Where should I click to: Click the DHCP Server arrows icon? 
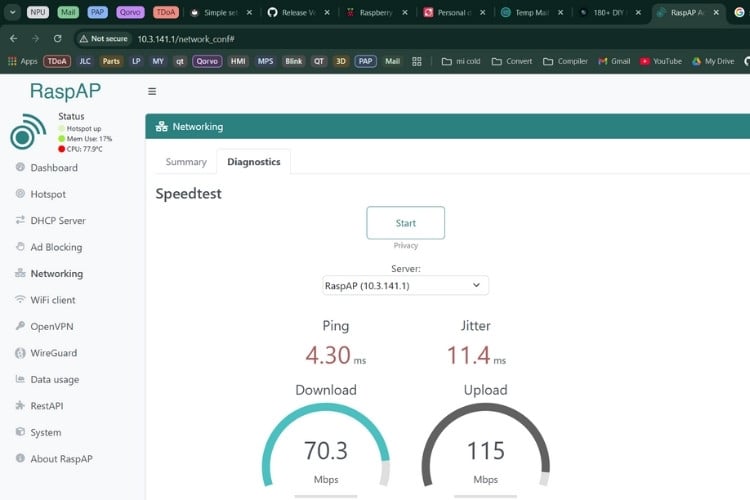pos(20,220)
